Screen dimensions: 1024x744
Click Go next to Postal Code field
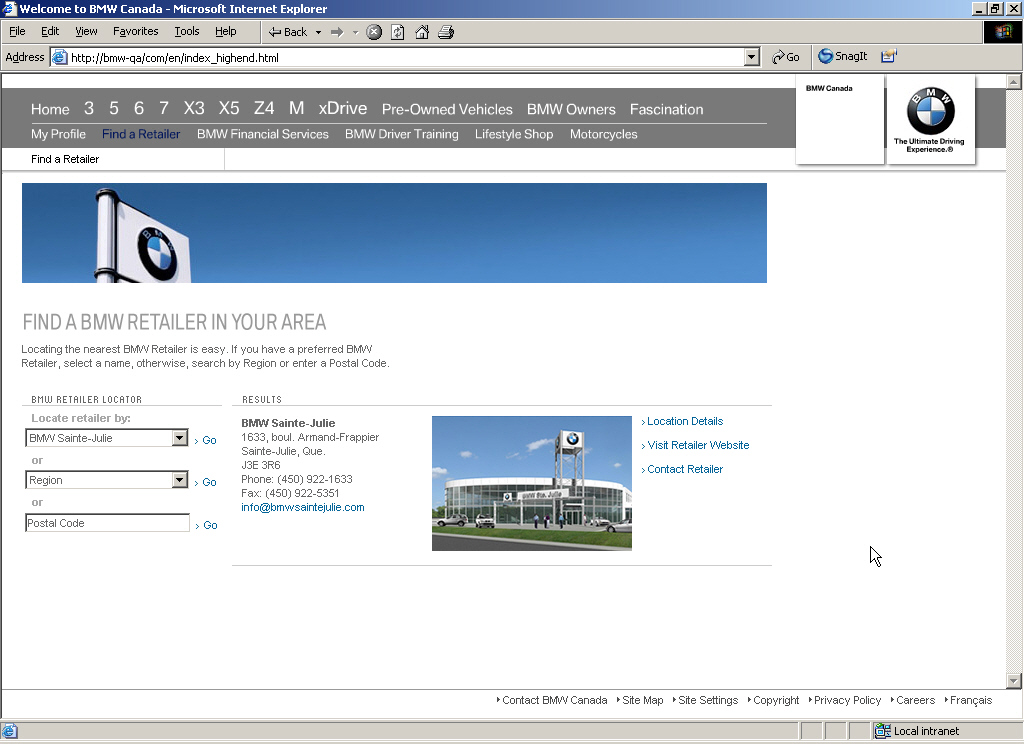(206, 525)
